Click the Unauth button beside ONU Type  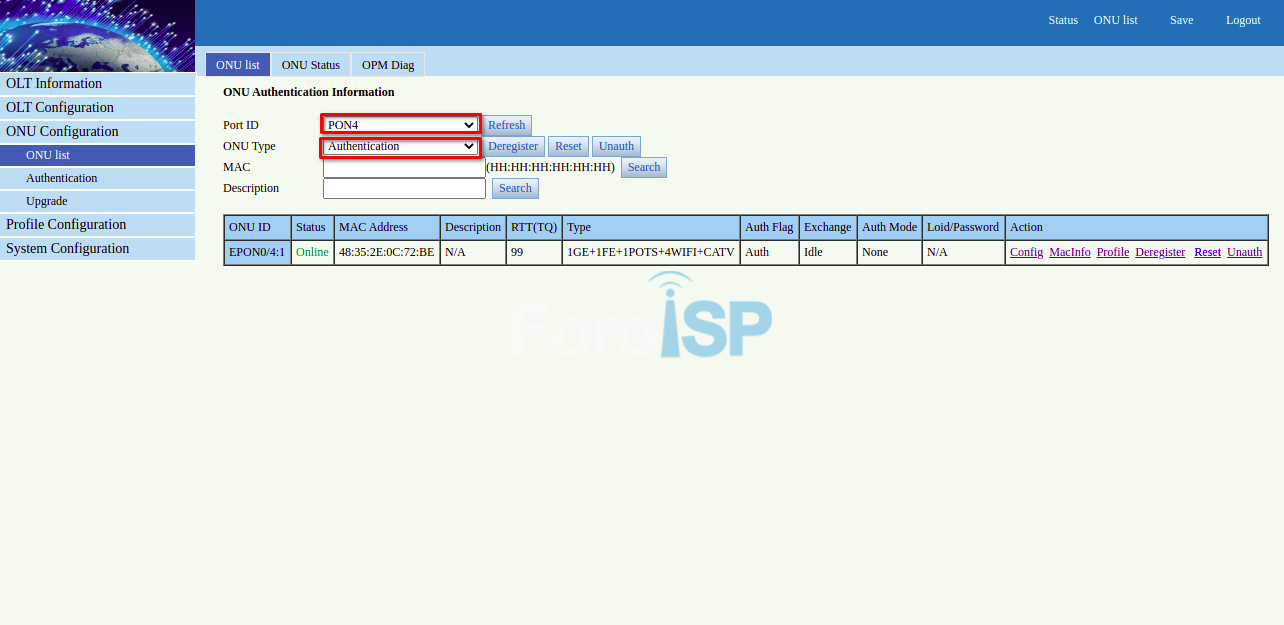pyautogui.click(x=616, y=146)
